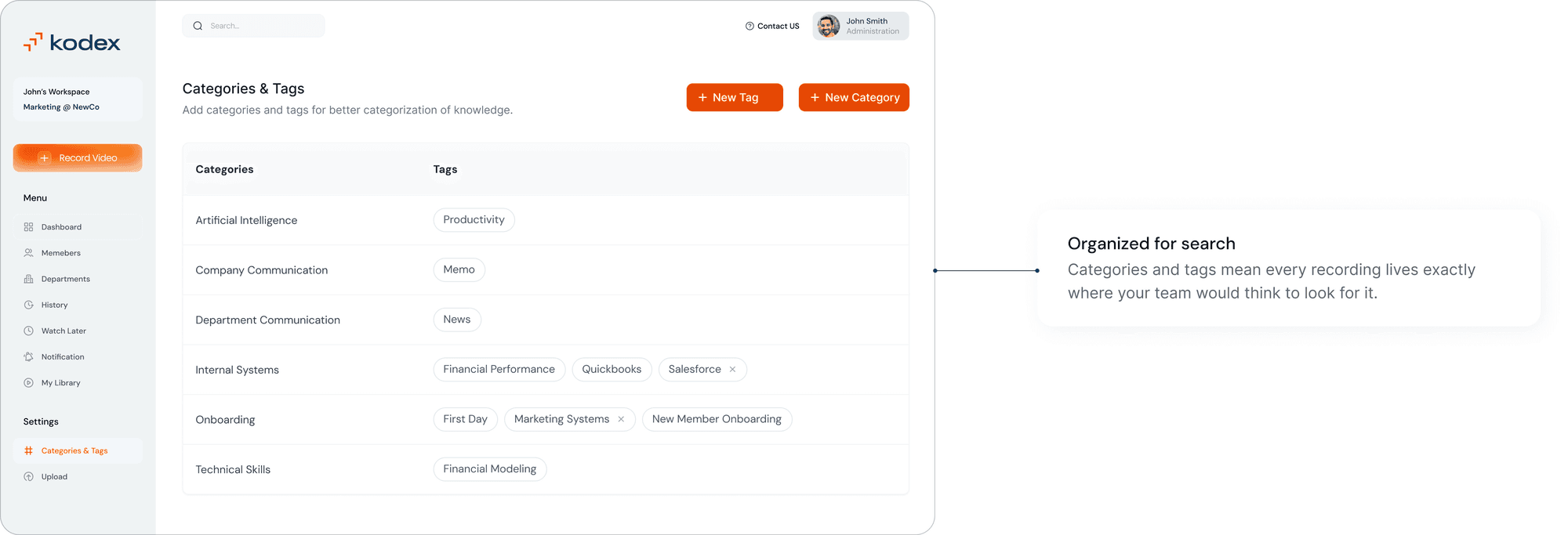Select the First Day tag

(466, 419)
